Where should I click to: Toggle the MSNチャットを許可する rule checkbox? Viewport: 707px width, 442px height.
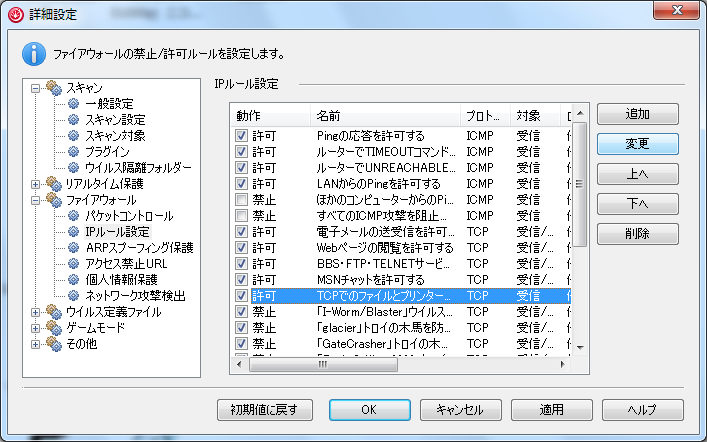(241, 279)
